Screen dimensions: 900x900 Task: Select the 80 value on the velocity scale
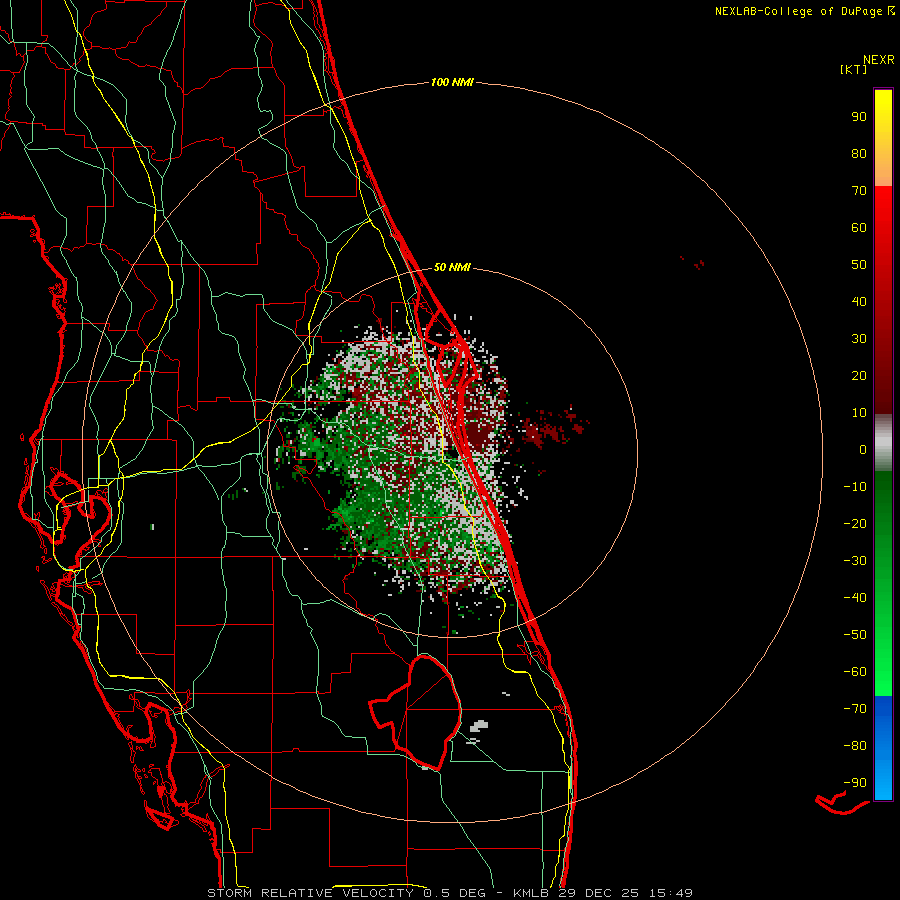(x=859, y=154)
